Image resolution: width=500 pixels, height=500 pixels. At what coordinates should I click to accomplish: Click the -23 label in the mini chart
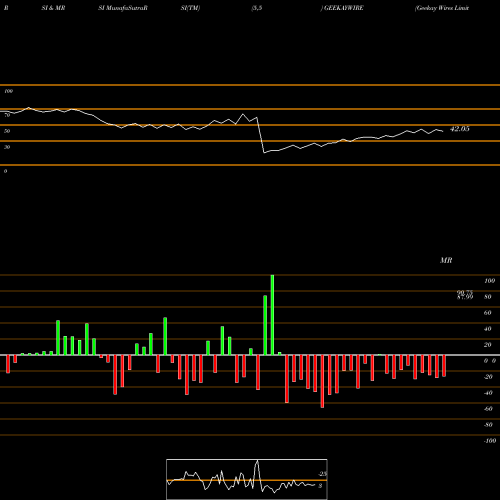(x=323, y=474)
